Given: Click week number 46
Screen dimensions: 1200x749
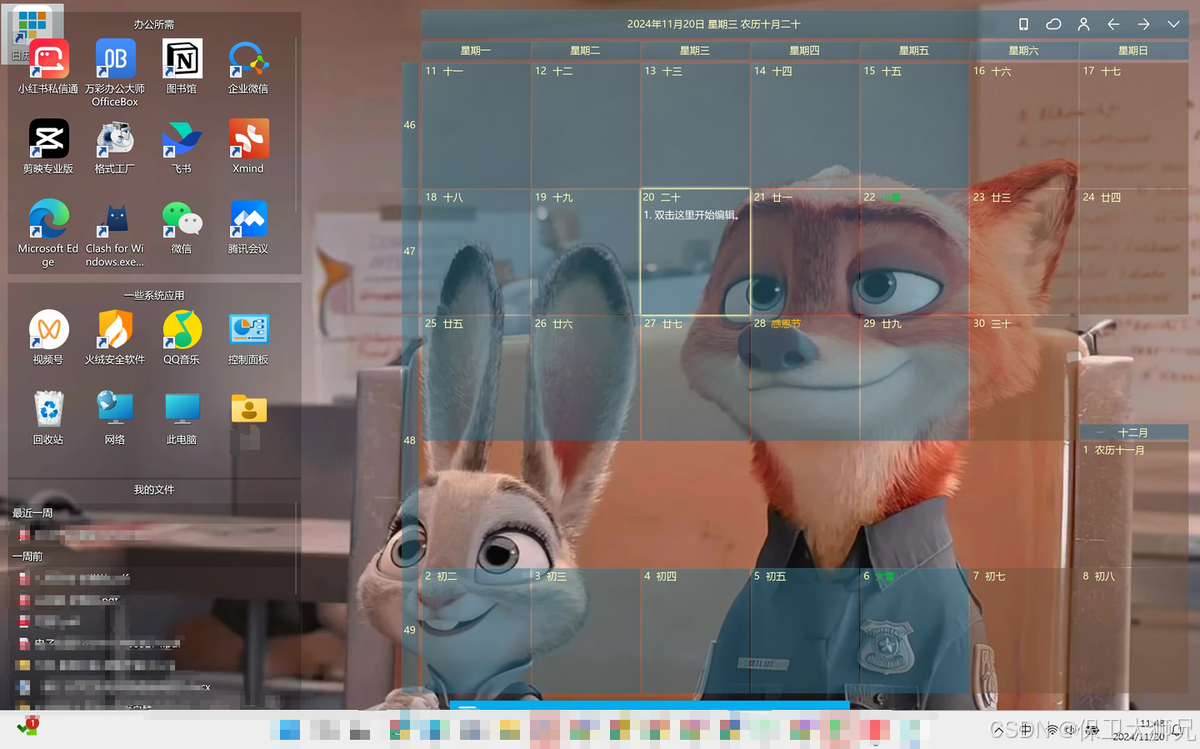Looking at the screenshot, I should click(x=410, y=126).
